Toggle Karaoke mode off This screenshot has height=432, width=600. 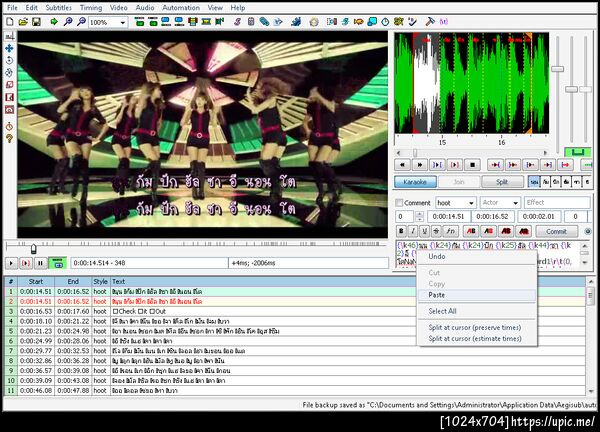pyautogui.click(x=415, y=182)
